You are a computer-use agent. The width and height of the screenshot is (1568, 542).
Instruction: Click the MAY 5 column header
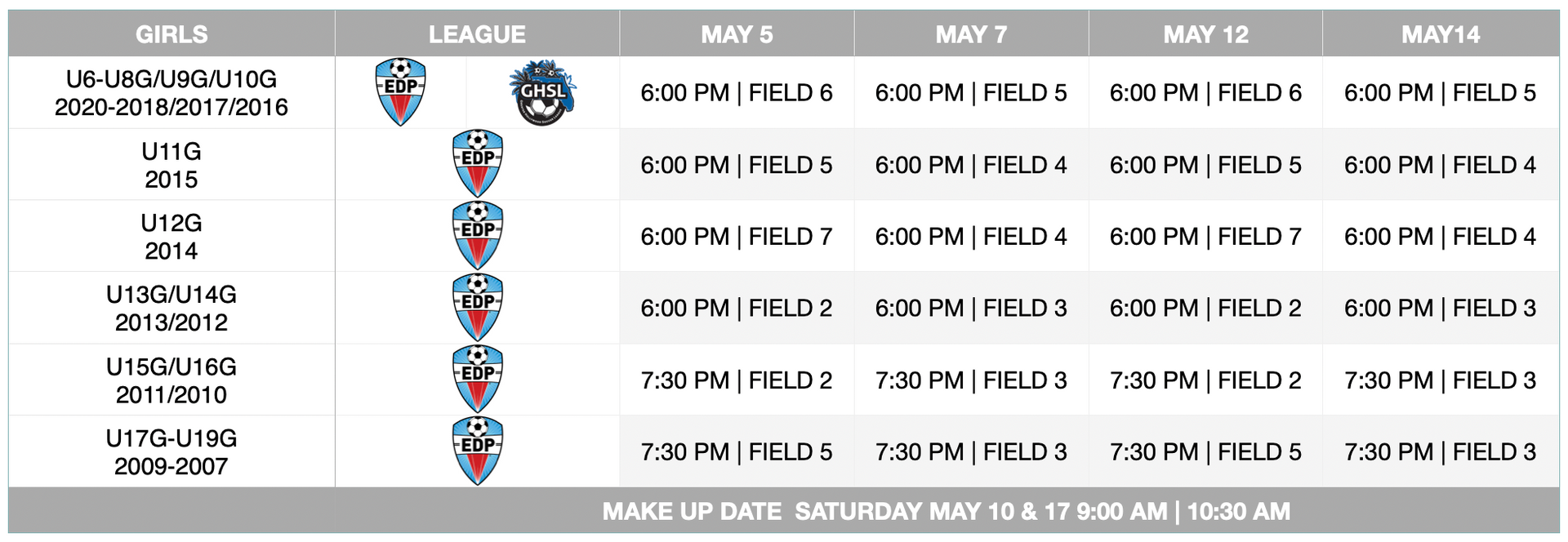(x=737, y=33)
